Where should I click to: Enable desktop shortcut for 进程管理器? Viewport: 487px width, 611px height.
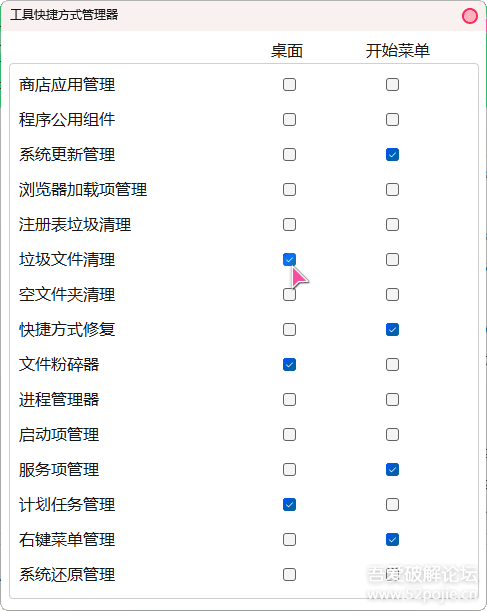coord(289,399)
